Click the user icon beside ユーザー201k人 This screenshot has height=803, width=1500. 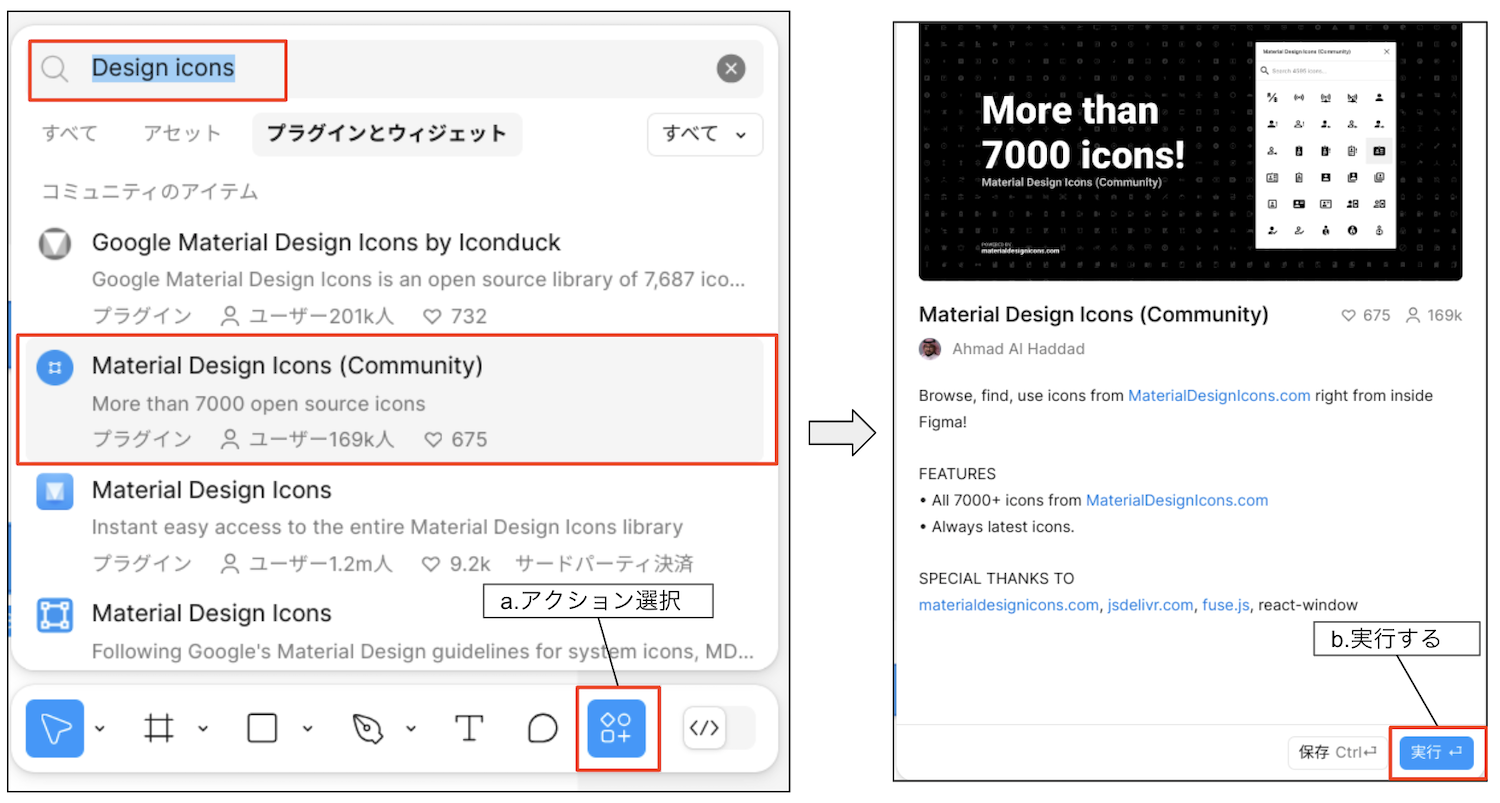[230, 317]
